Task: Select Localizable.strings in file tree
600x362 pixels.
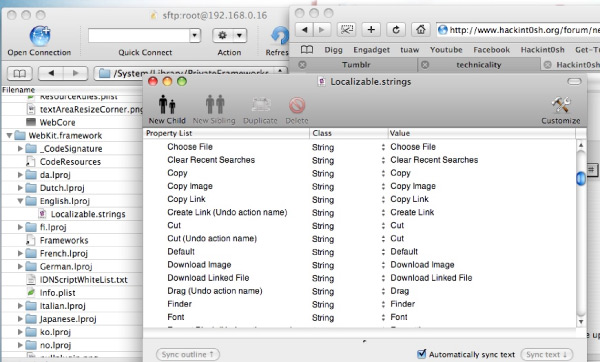Action: (x=88, y=214)
